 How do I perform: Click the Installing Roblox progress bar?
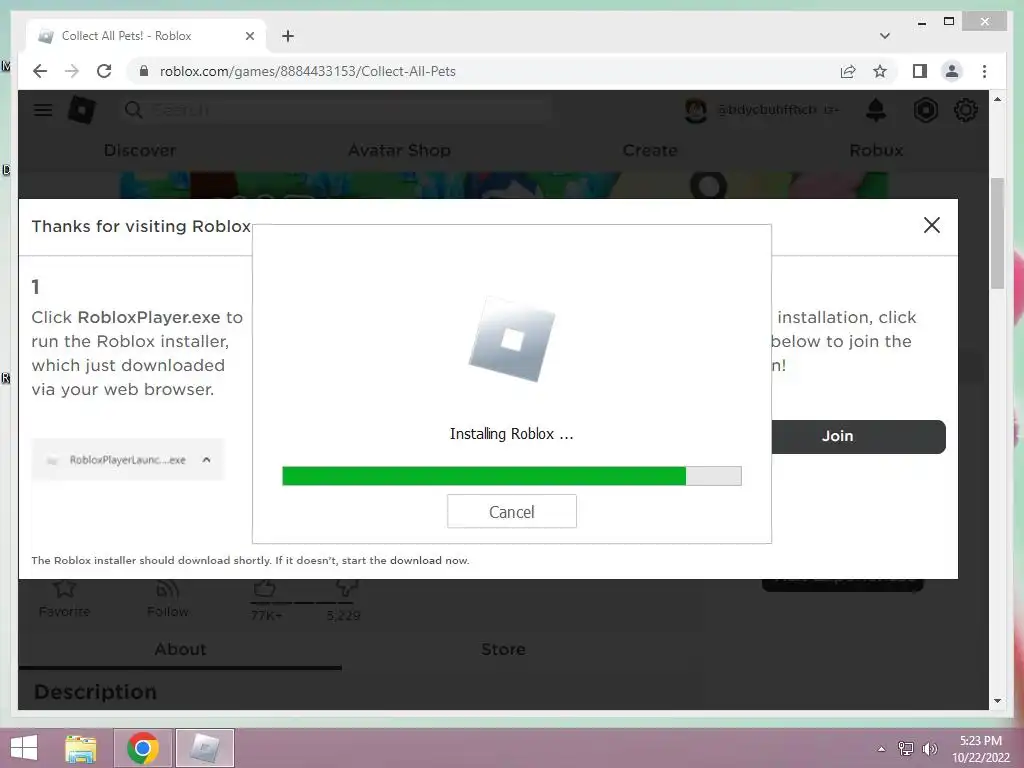[511, 475]
